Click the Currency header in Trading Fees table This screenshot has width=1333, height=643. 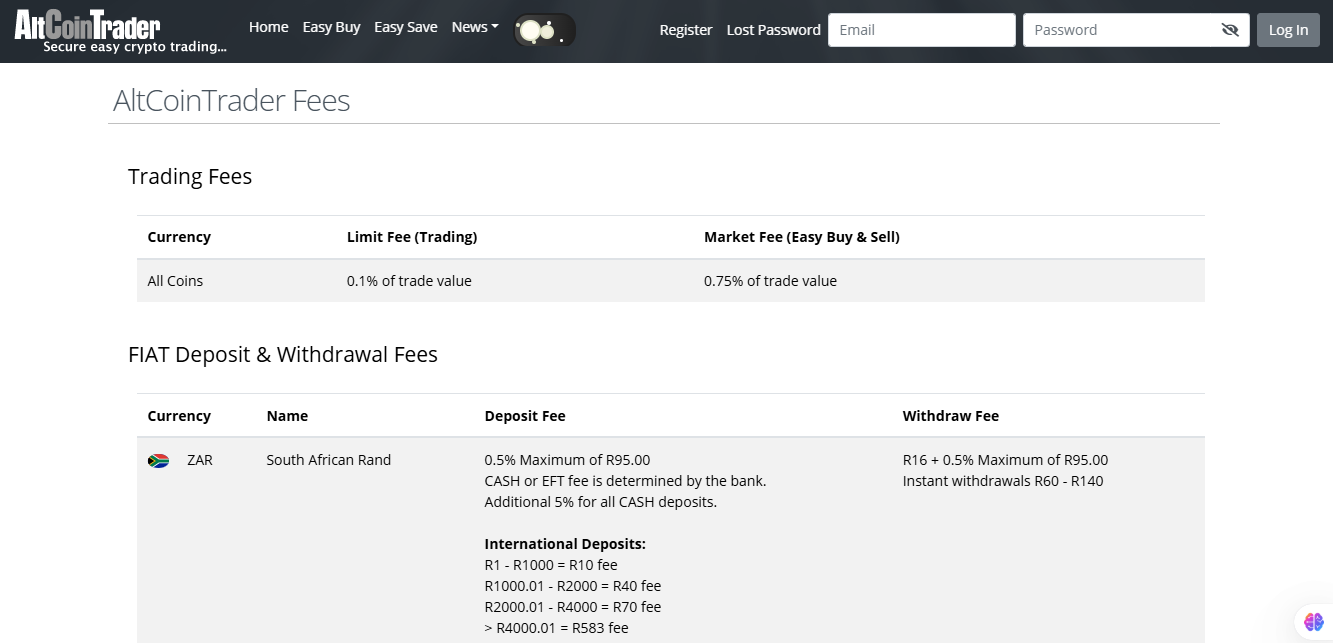179,237
